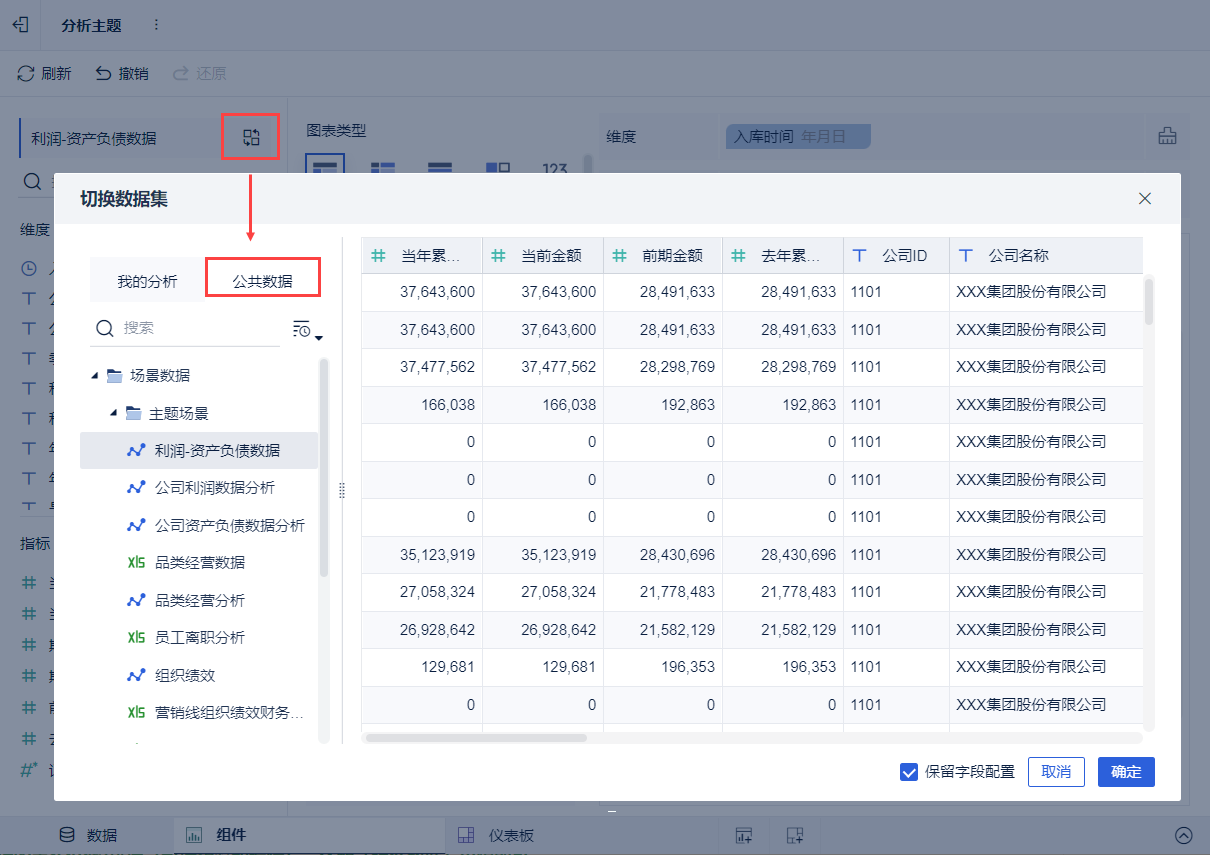Click the add dashboard icon in bottom bar
This screenshot has height=855, width=1210.
point(795,835)
